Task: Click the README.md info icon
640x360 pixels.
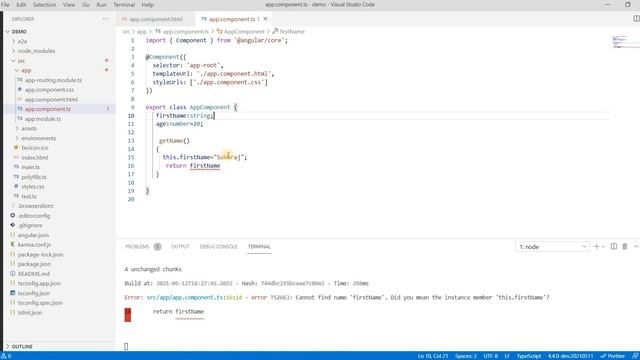Action: pyautogui.click(x=13, y=273)
